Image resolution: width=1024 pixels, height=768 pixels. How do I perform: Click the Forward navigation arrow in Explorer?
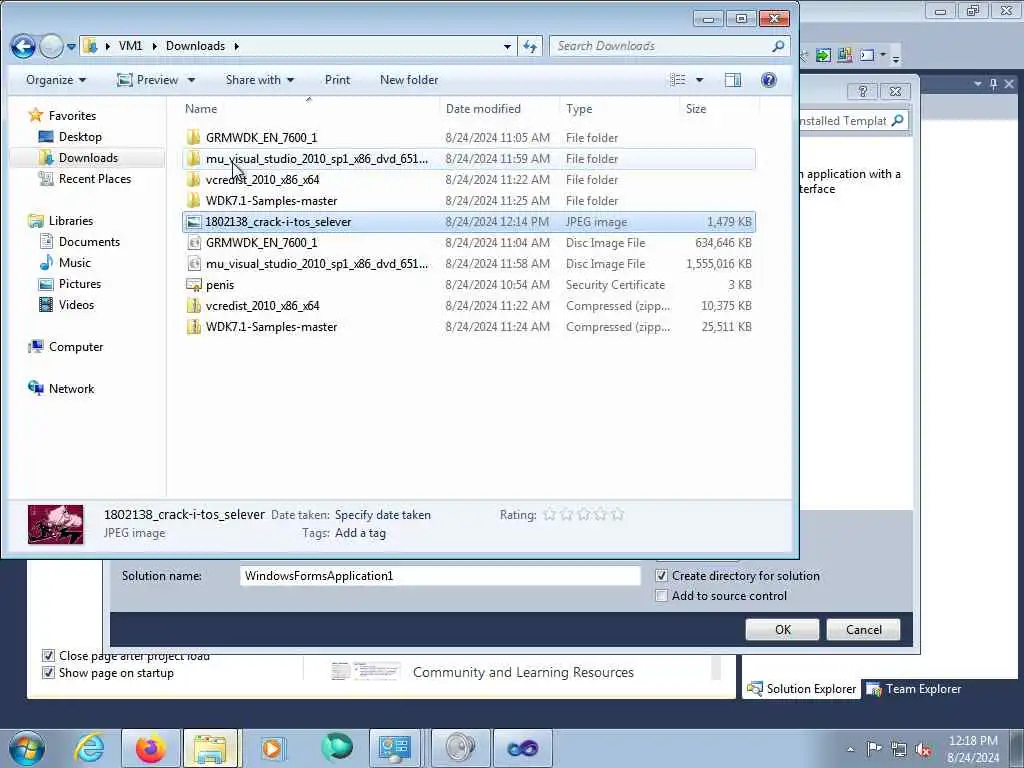click(x=51, y=46)
